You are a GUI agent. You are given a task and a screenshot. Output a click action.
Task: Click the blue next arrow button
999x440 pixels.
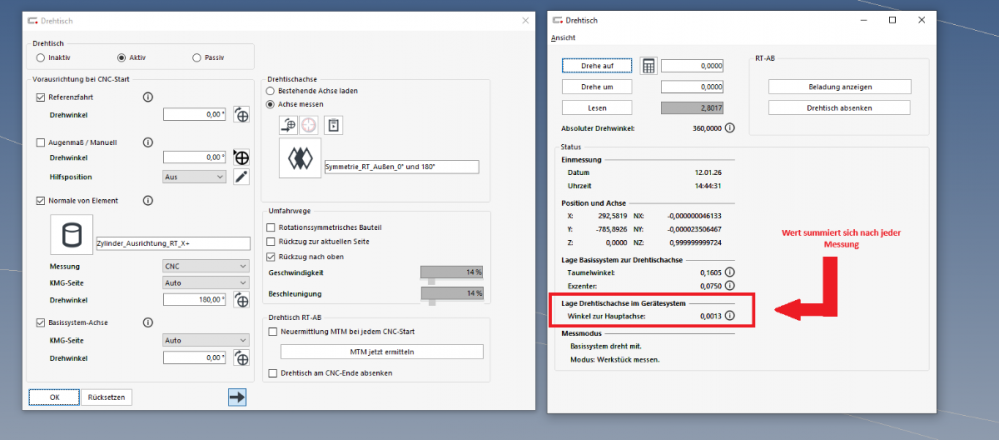point(237,397)
